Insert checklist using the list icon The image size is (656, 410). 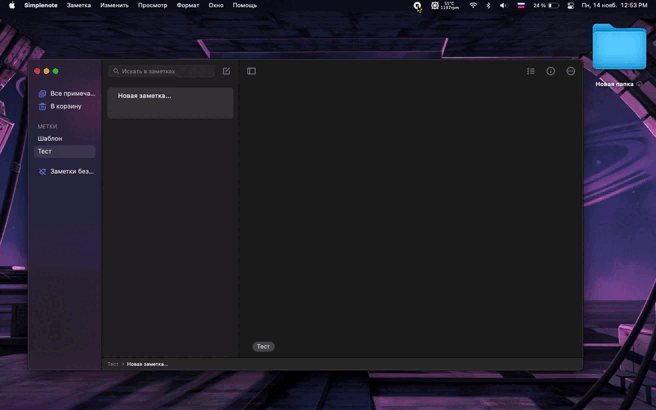pyautogui.click(x=531, y=71)
